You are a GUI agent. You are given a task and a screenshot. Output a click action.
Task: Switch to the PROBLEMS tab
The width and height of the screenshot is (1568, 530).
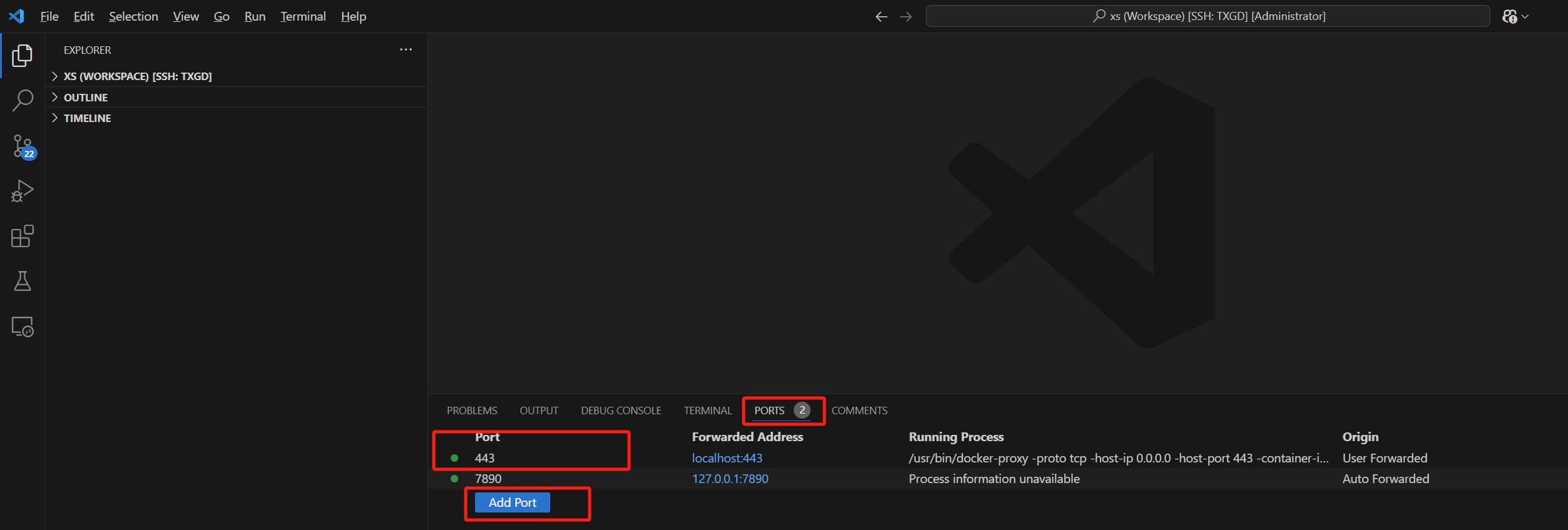pos(472,410)
